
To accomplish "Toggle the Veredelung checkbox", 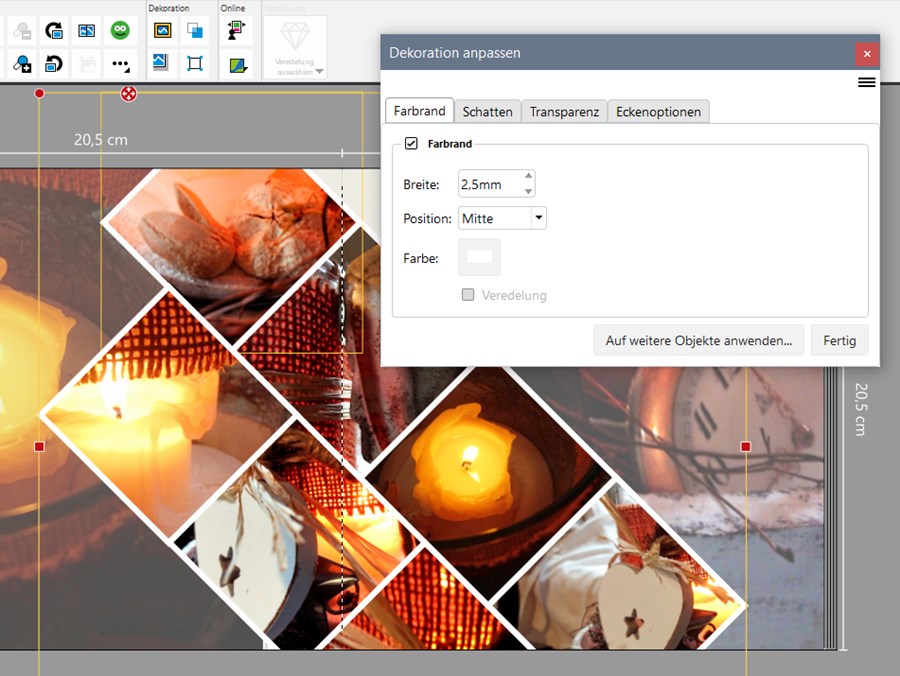I will [x=468, y=295].
